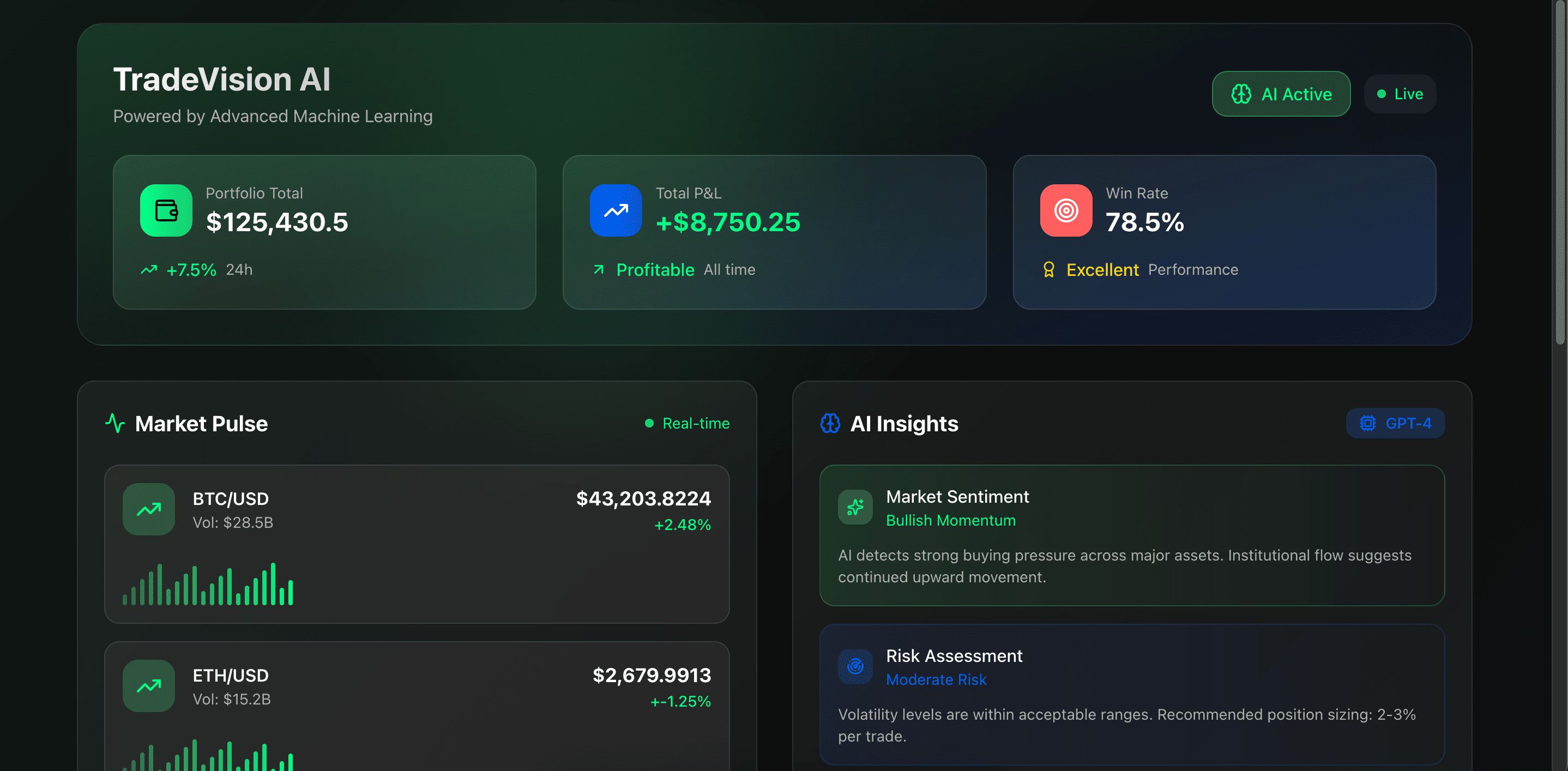Click the ETH/USD trend arrow icon
This screenshot has height=771, width=1568.
pyautogui.click(x=148, y=686)
